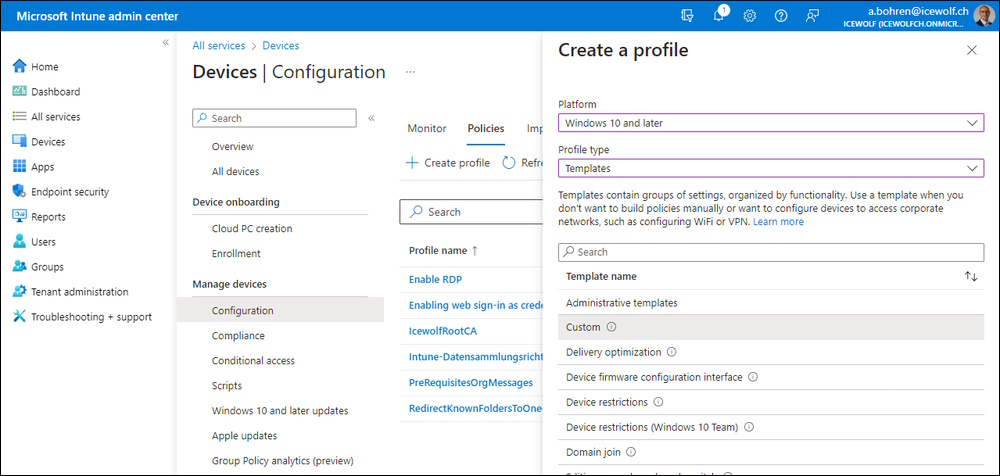This screenshot has height=476, width=1000.
Task: Select the Delivery optimization template
Action: click(x=771, y=352)
